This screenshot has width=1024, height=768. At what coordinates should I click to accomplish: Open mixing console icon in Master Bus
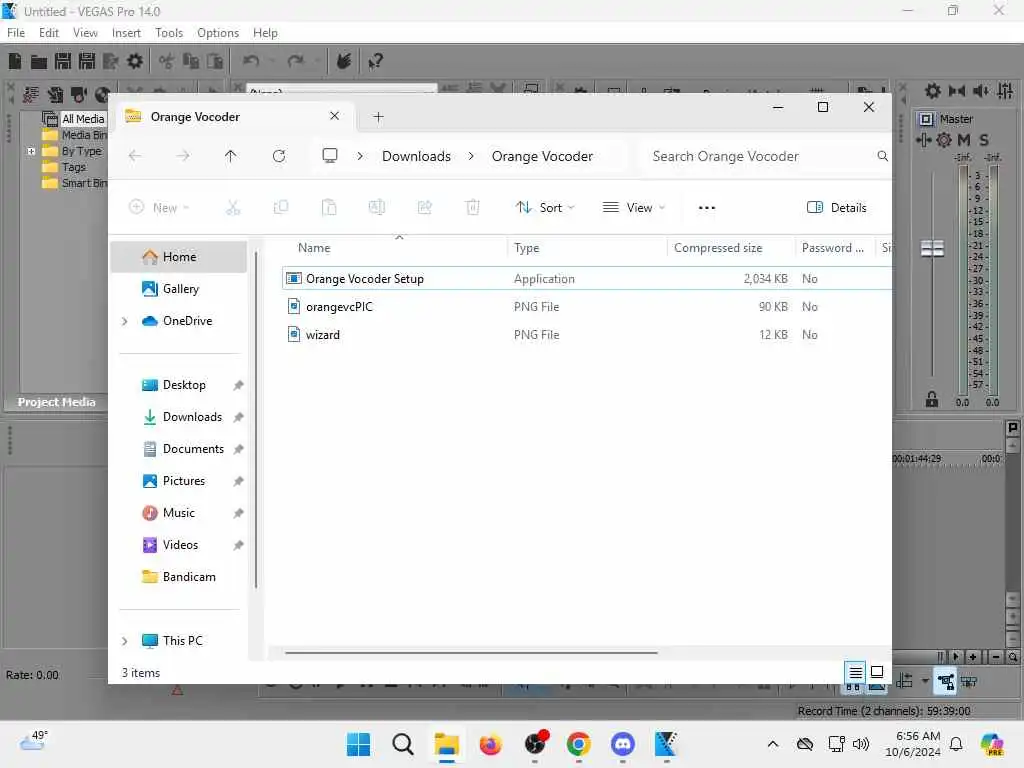1006,91
